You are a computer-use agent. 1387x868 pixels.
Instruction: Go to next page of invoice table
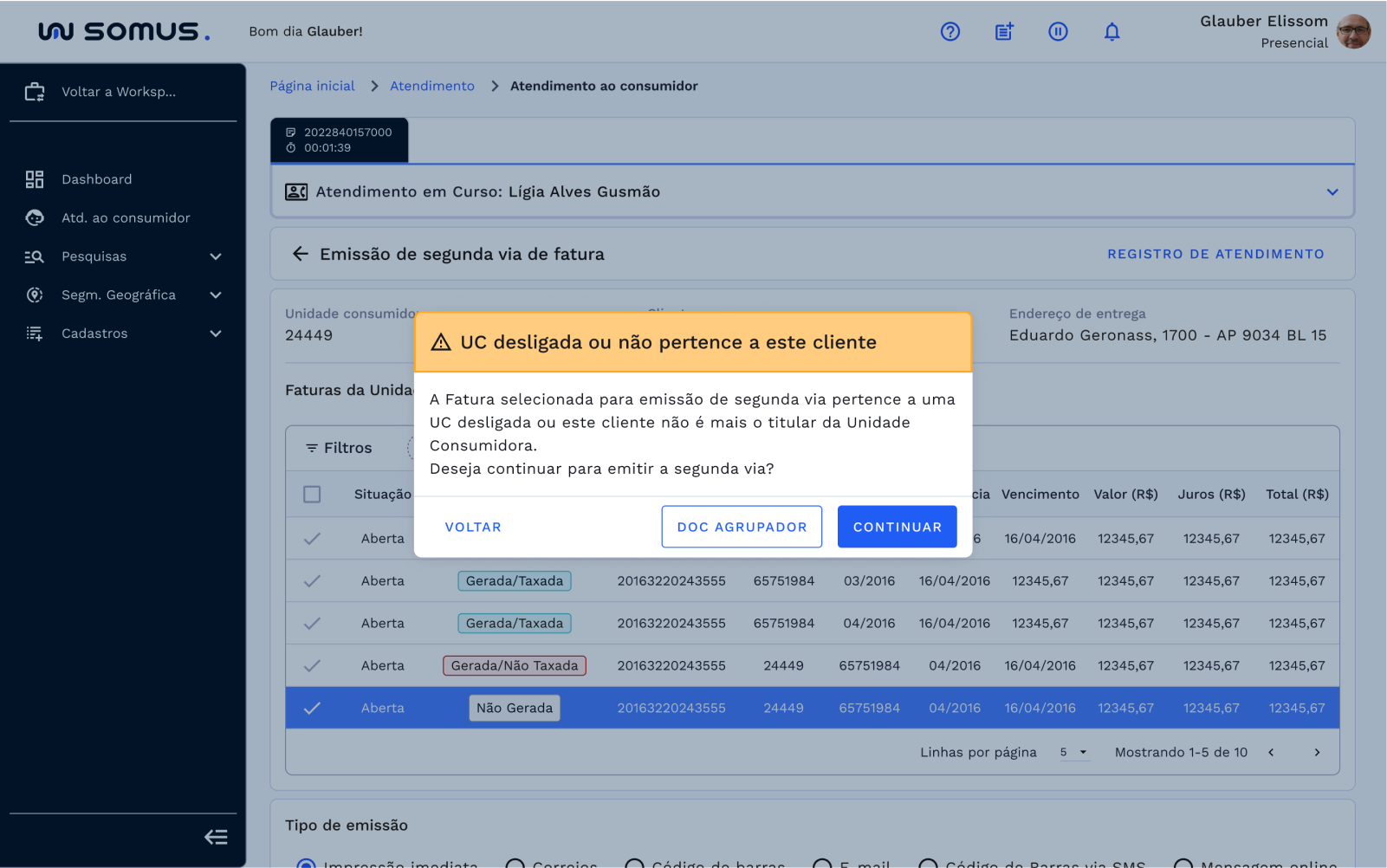(1317, 753)
